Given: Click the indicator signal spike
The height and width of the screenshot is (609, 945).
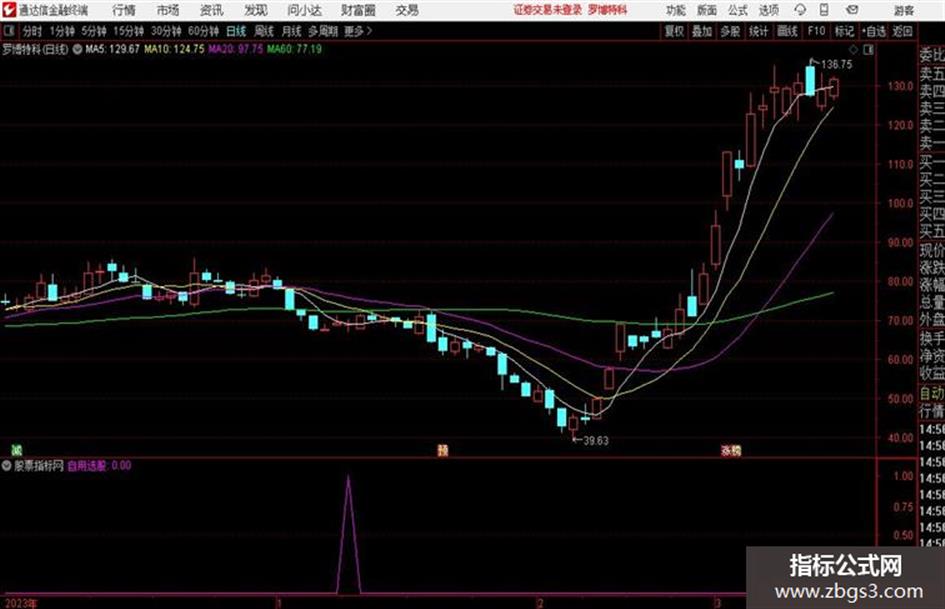Looking at the screenshot, I should [x=348, y=534].
